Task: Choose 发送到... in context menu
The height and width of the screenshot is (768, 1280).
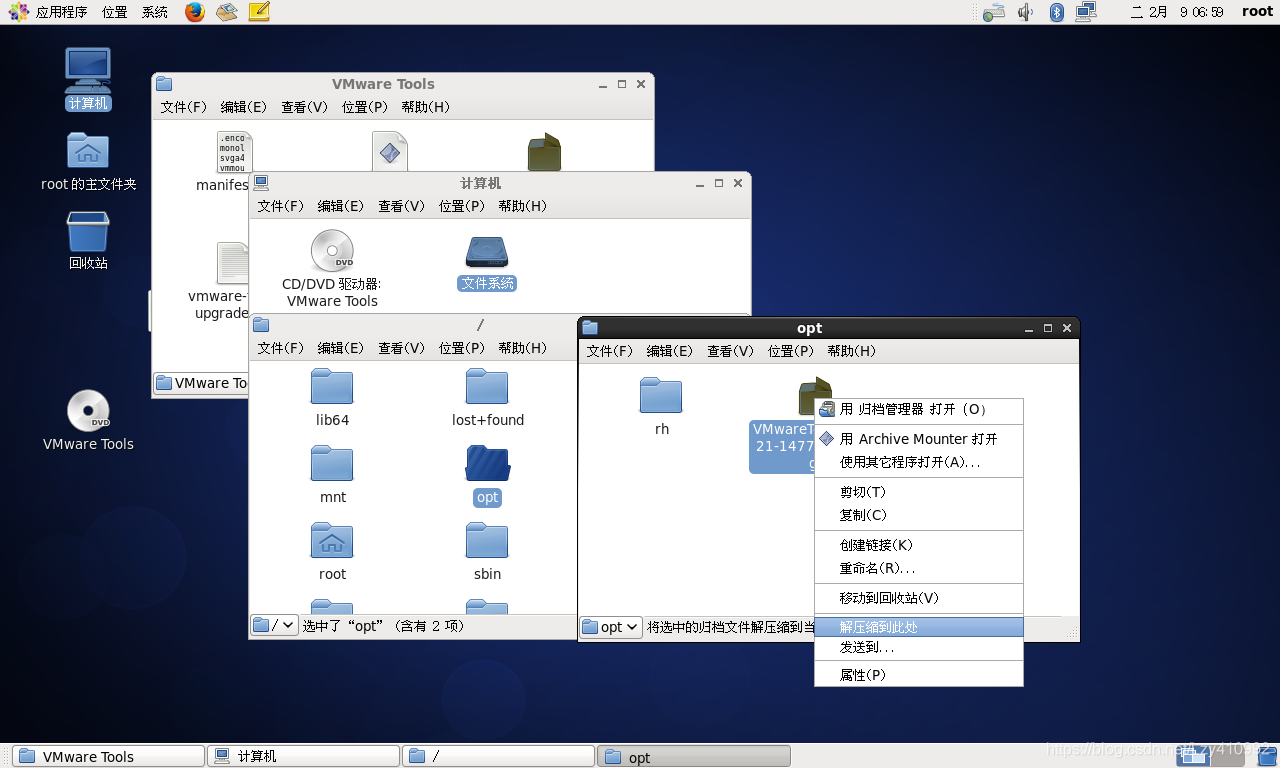Action: [x=918, y=648]
